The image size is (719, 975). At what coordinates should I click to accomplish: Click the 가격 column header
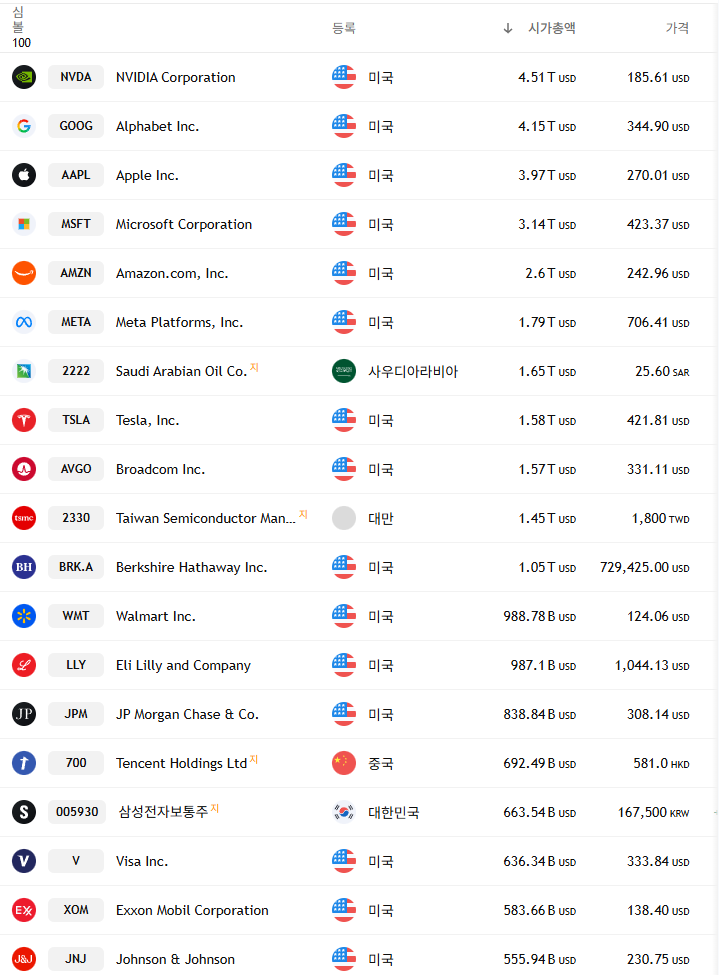(x=677, y=28)
